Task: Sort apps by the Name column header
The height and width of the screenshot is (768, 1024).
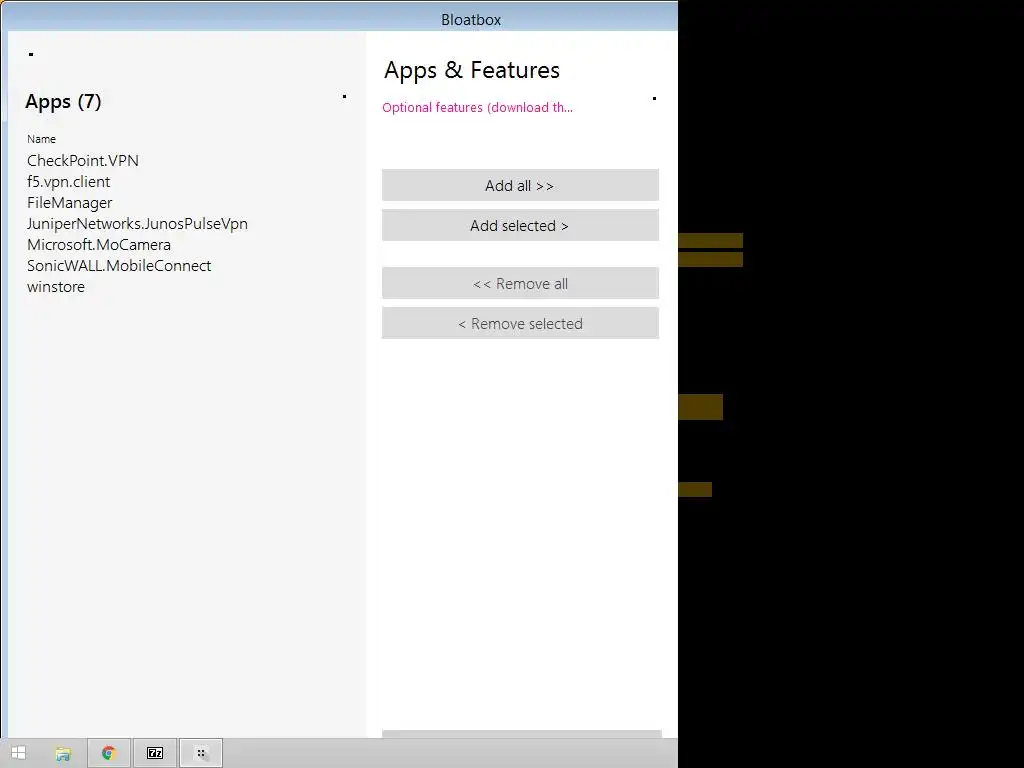Action: point(41,139)
